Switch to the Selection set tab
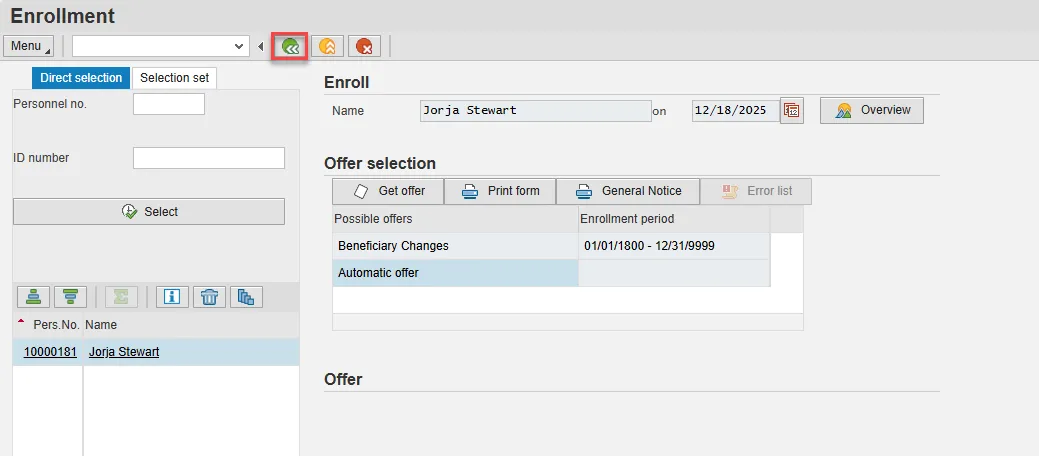This screenshot has width=1039, height=456. coord(174,78)
